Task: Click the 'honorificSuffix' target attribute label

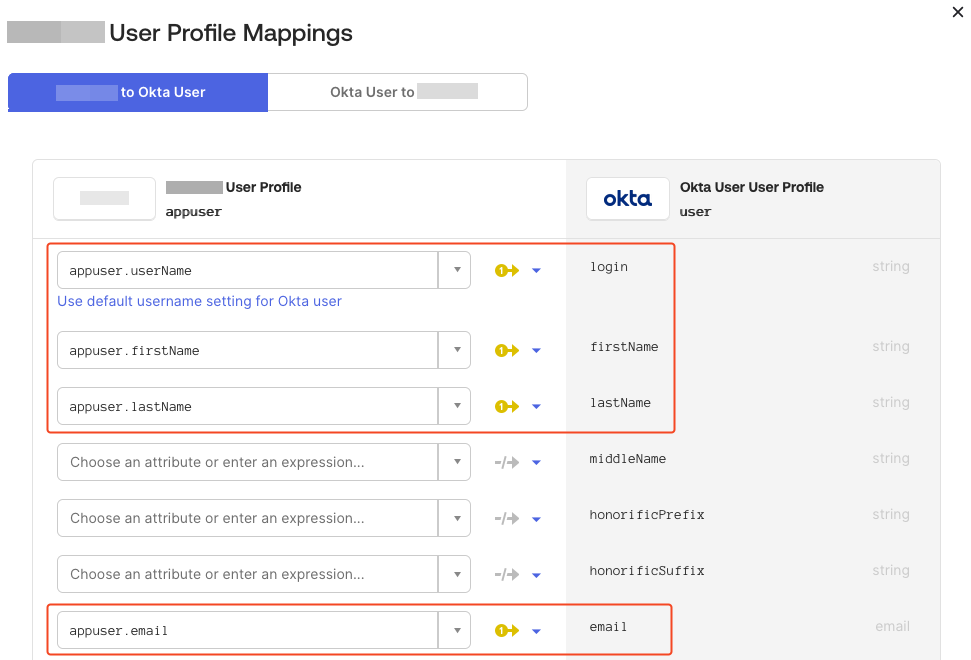Action: coord(647,570)
